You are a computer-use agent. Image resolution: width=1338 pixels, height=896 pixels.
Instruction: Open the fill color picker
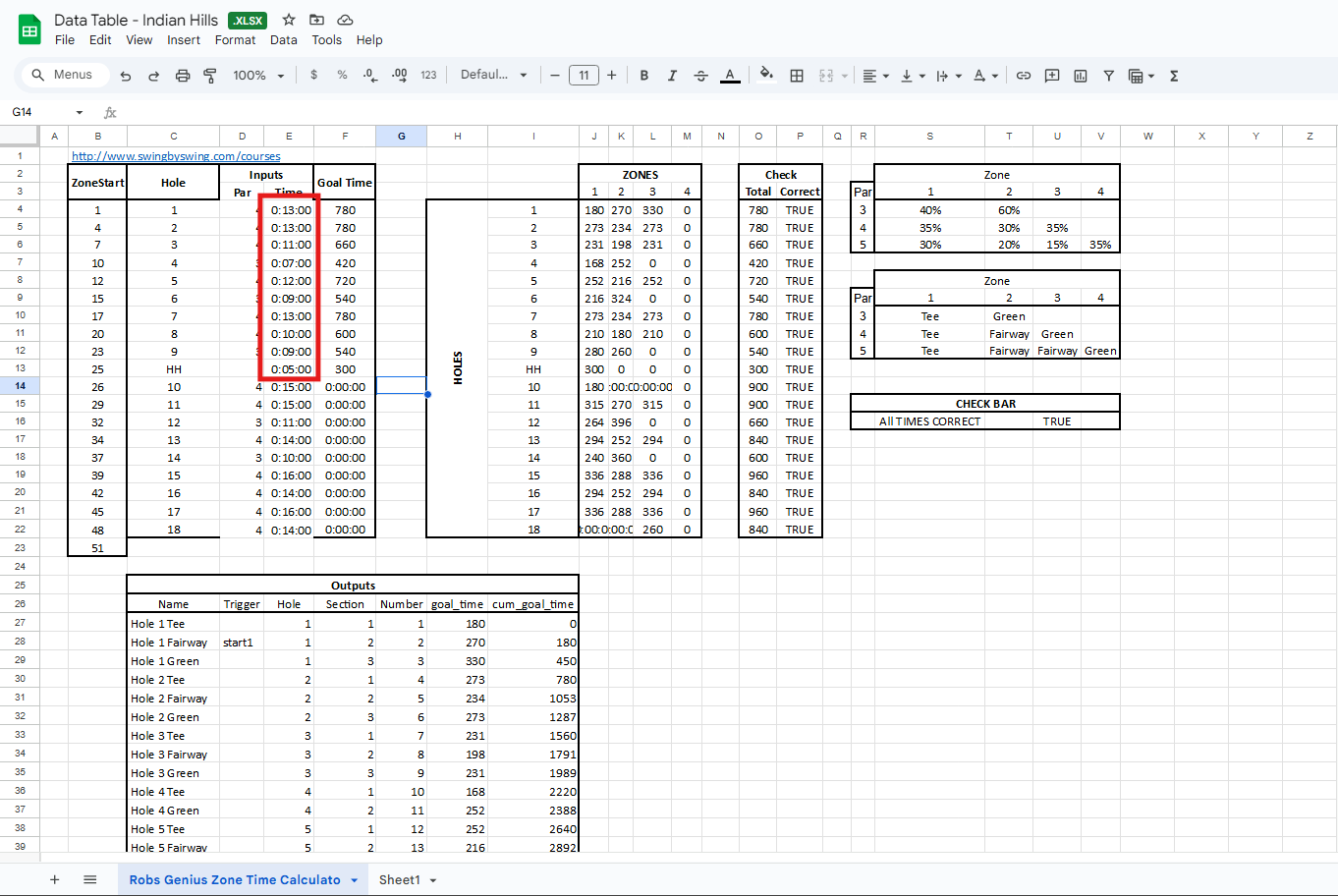[766, 75]
